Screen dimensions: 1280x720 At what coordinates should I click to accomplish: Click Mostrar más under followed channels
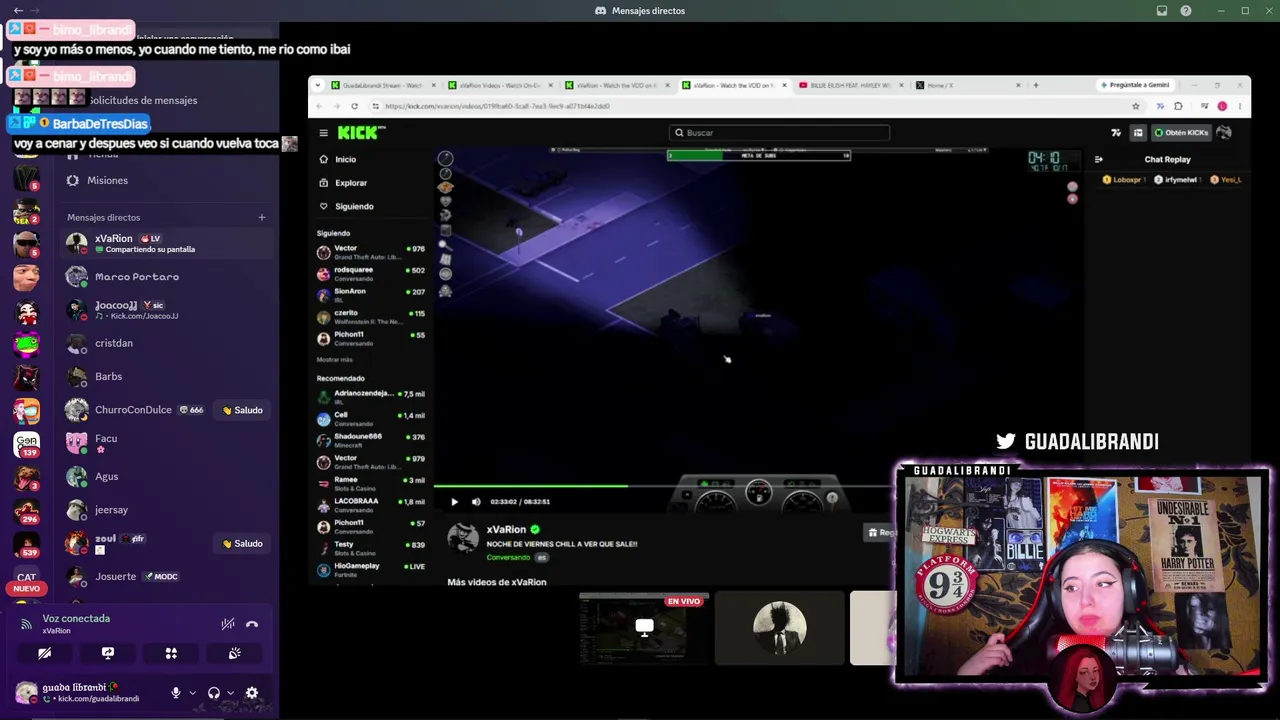click(335, 359)
